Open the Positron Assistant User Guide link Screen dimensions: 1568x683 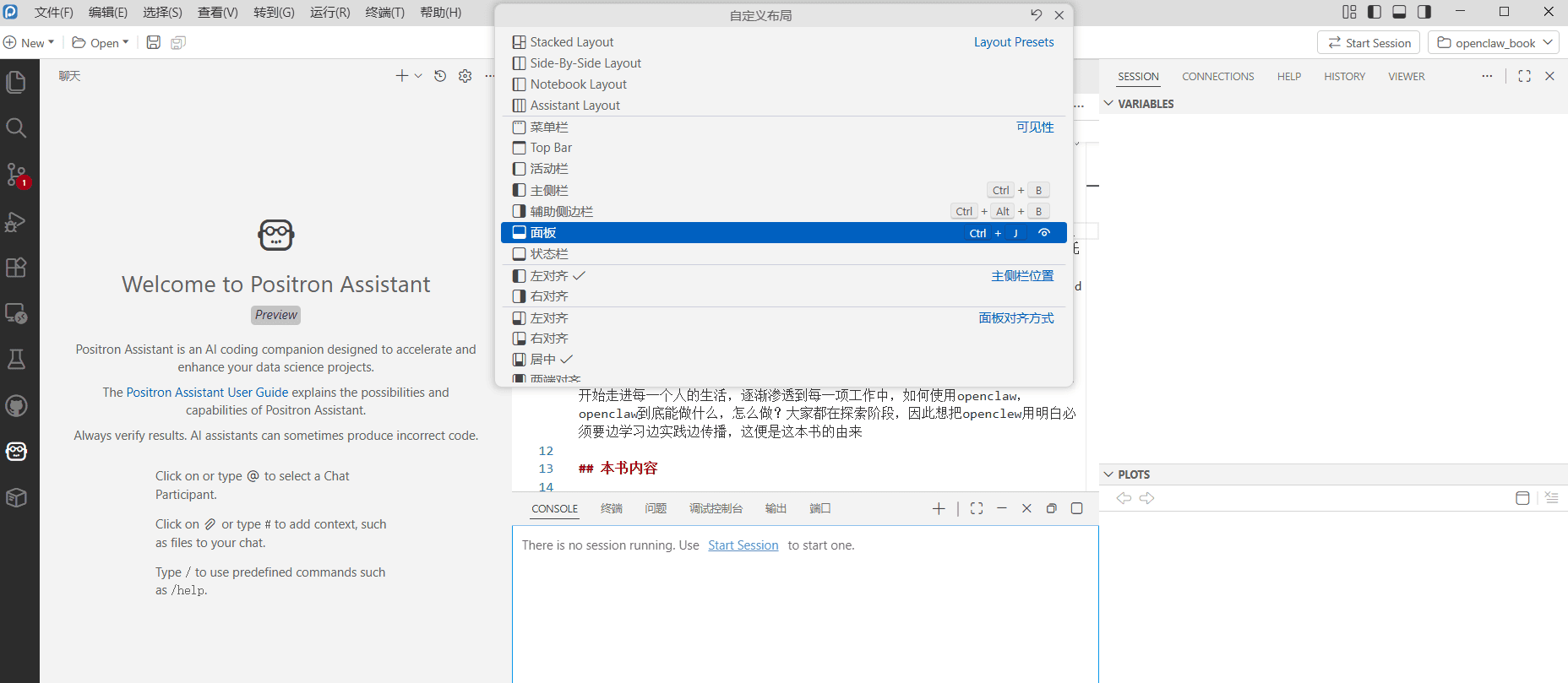click(208, 393)
